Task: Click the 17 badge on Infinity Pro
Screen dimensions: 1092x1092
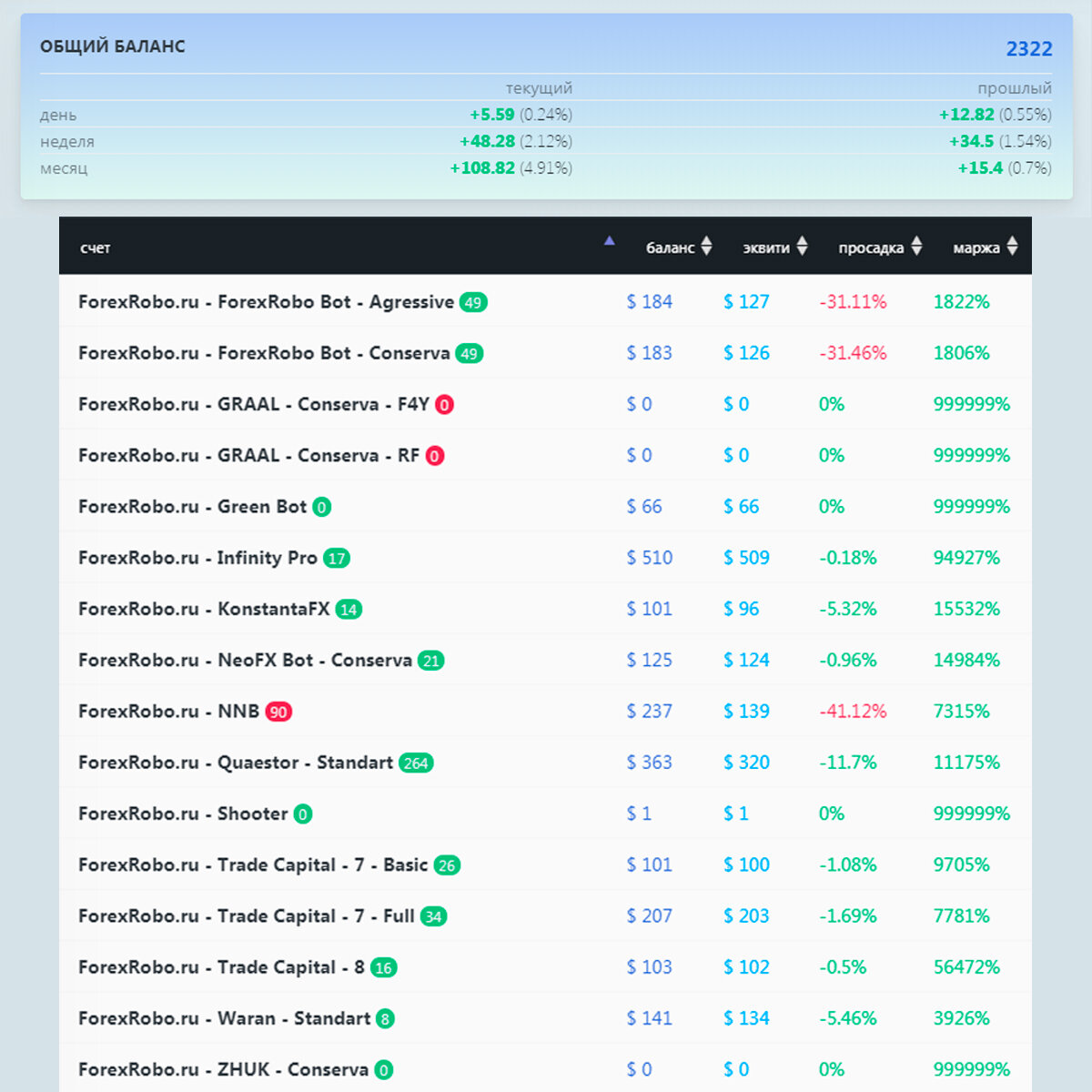Action: (337, 558)
